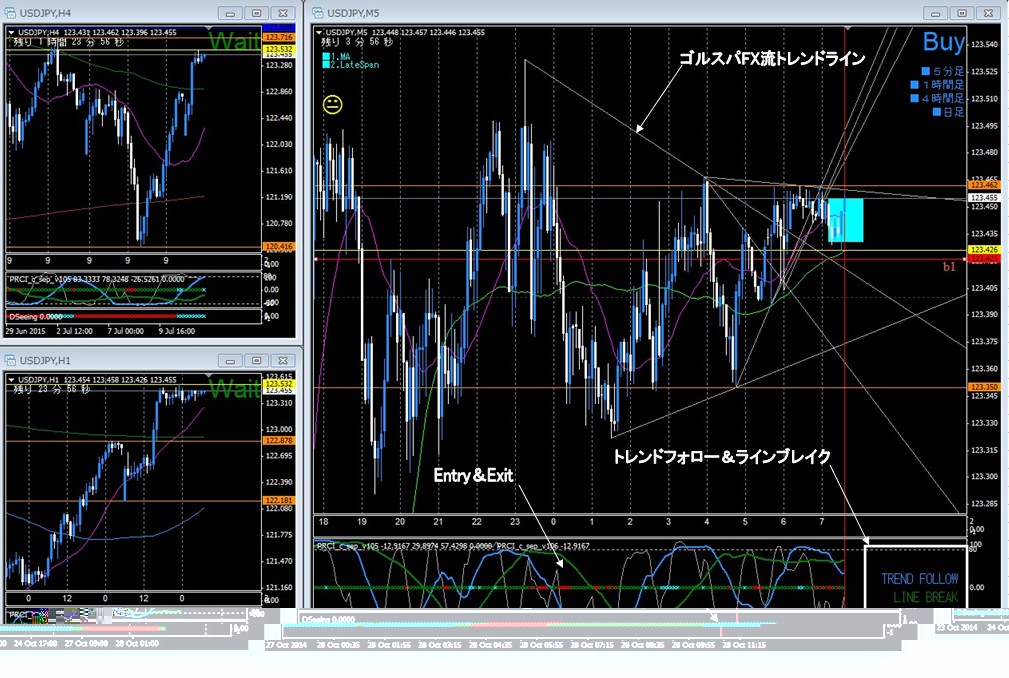Click the '残り 23 分 56 秒' countdown on H1
Image resolution: width=1009 pixels, height=678 pixels.
coord(54,389)
